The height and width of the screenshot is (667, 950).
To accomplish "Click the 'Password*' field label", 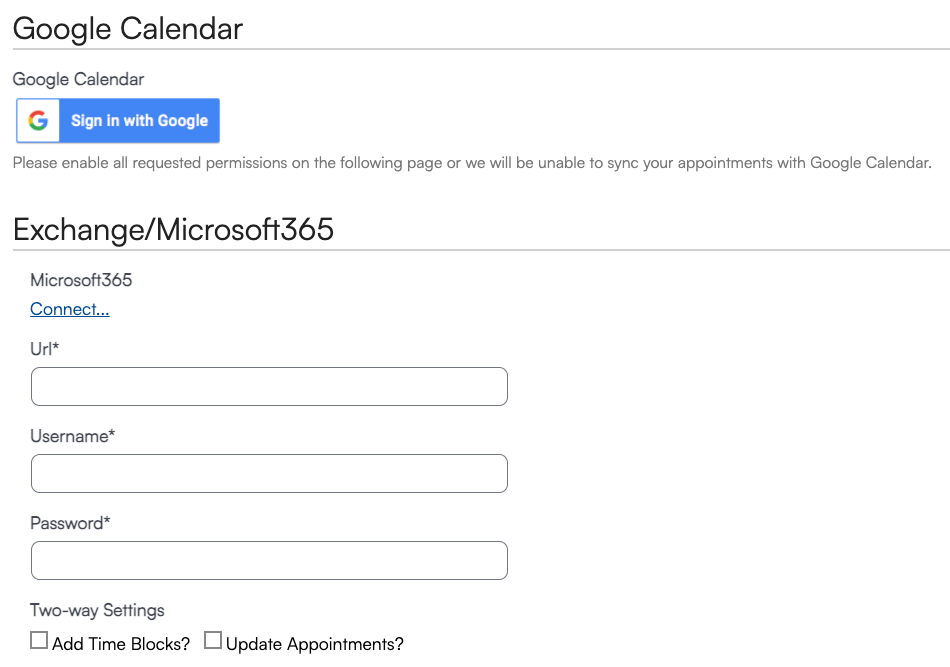I will click(70, 523).
